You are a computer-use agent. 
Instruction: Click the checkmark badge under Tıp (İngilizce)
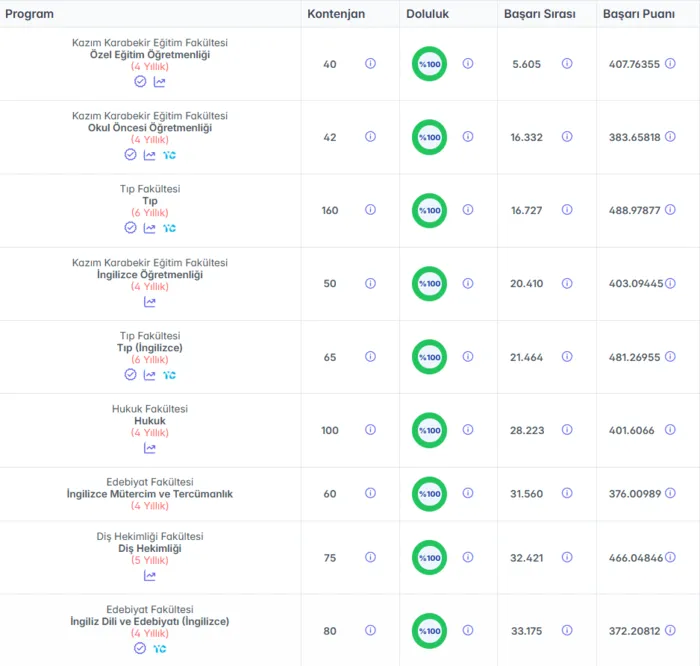[130, 375]
